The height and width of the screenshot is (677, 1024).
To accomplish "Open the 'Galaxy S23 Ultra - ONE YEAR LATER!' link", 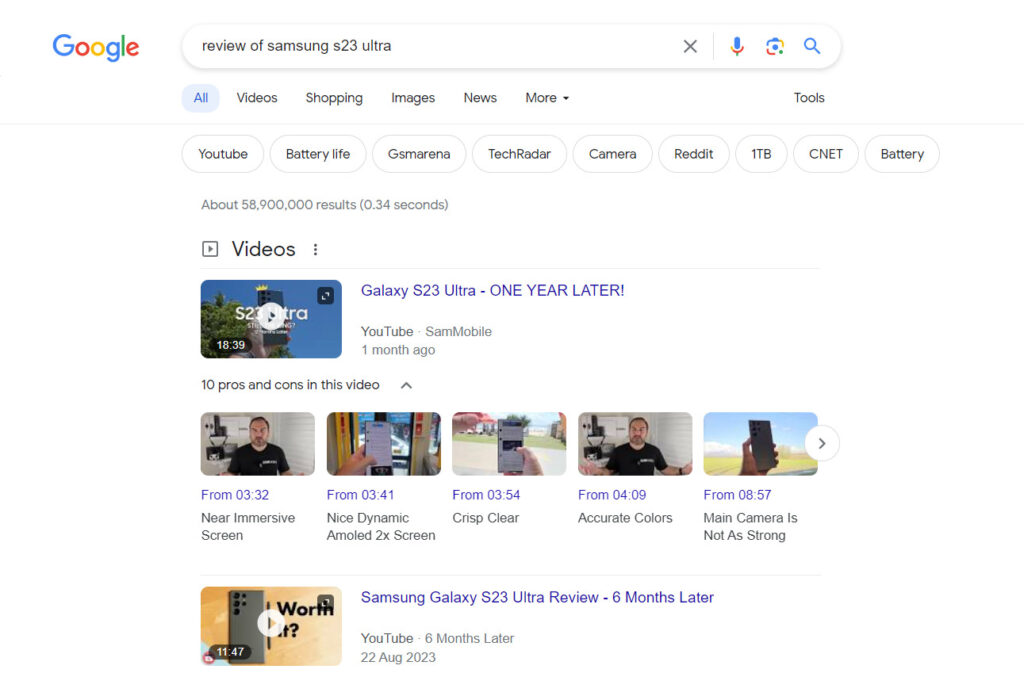I will [x=492, y=290].
